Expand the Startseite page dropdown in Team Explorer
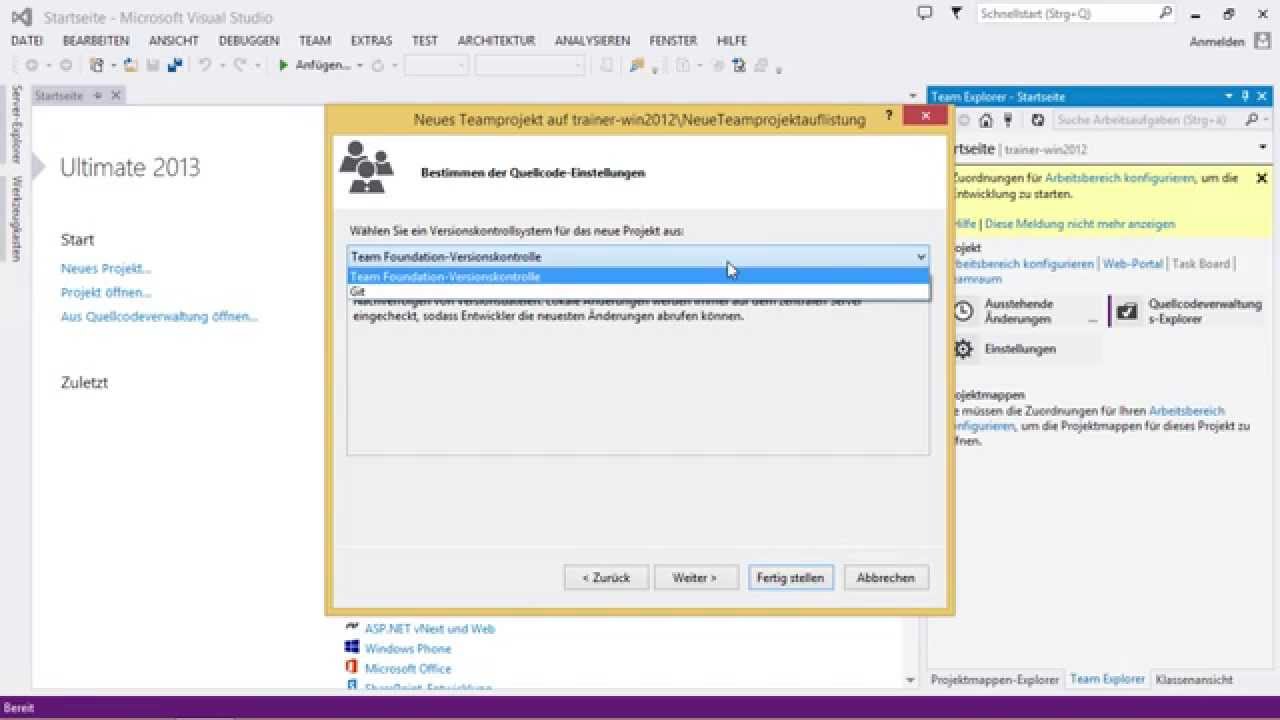 tap(1262, 147)
